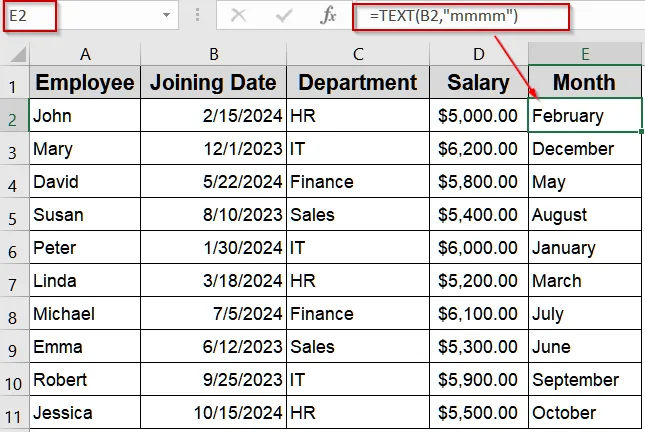
Task: Click the Employee header cell
Action: (x=85, y=82)
